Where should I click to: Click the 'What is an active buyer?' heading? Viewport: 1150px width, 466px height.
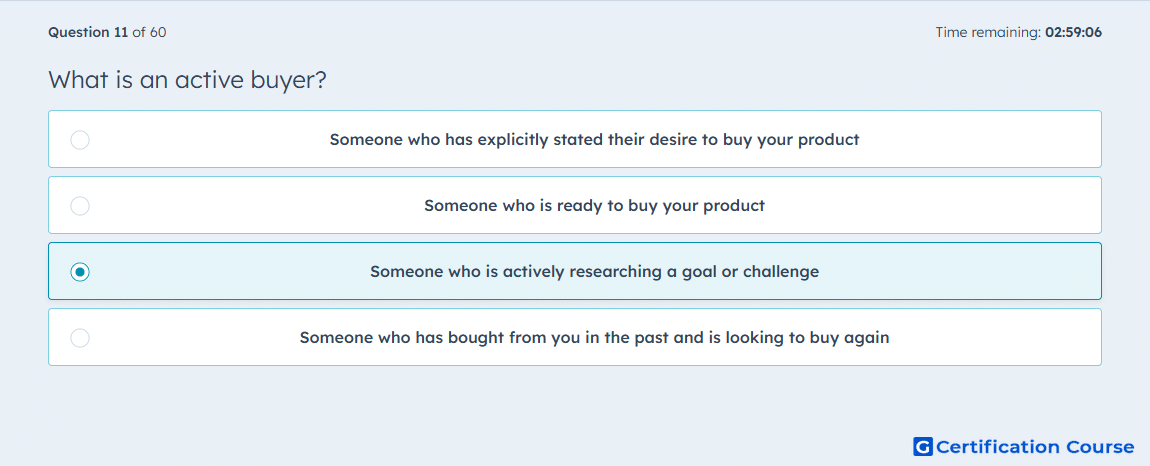(x=187, y=79)
